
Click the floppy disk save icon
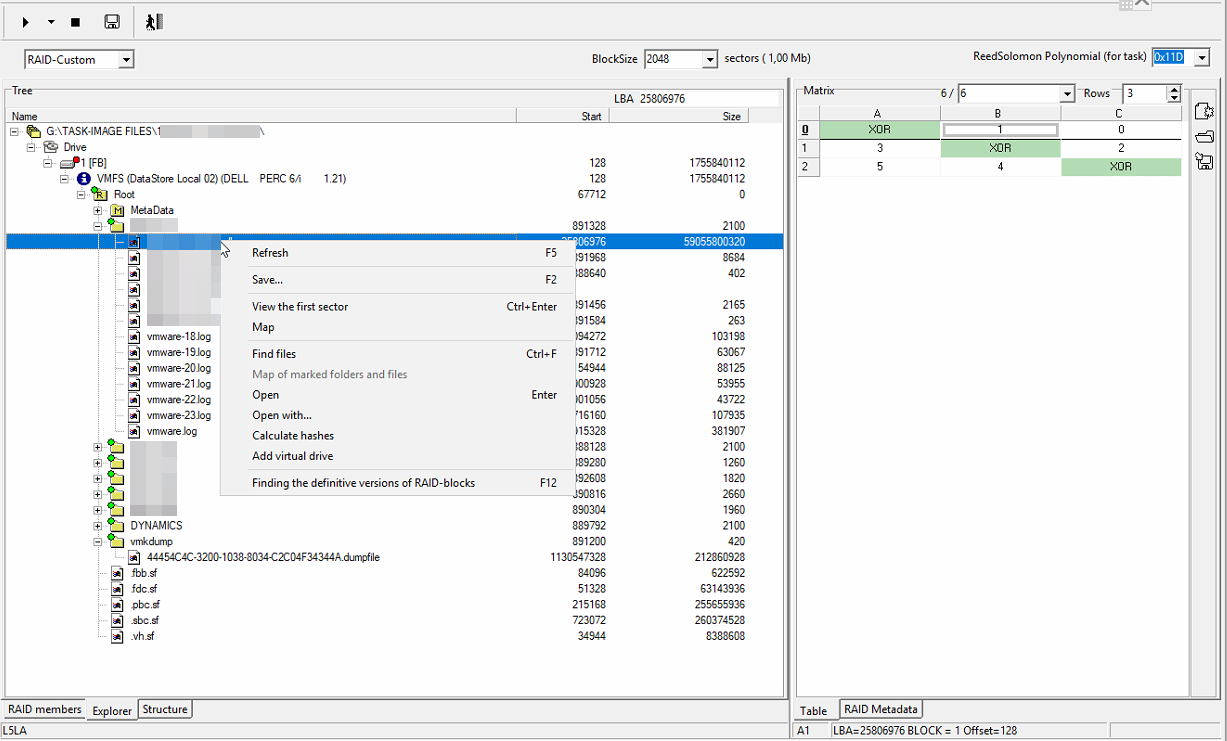tap(112, 22)
